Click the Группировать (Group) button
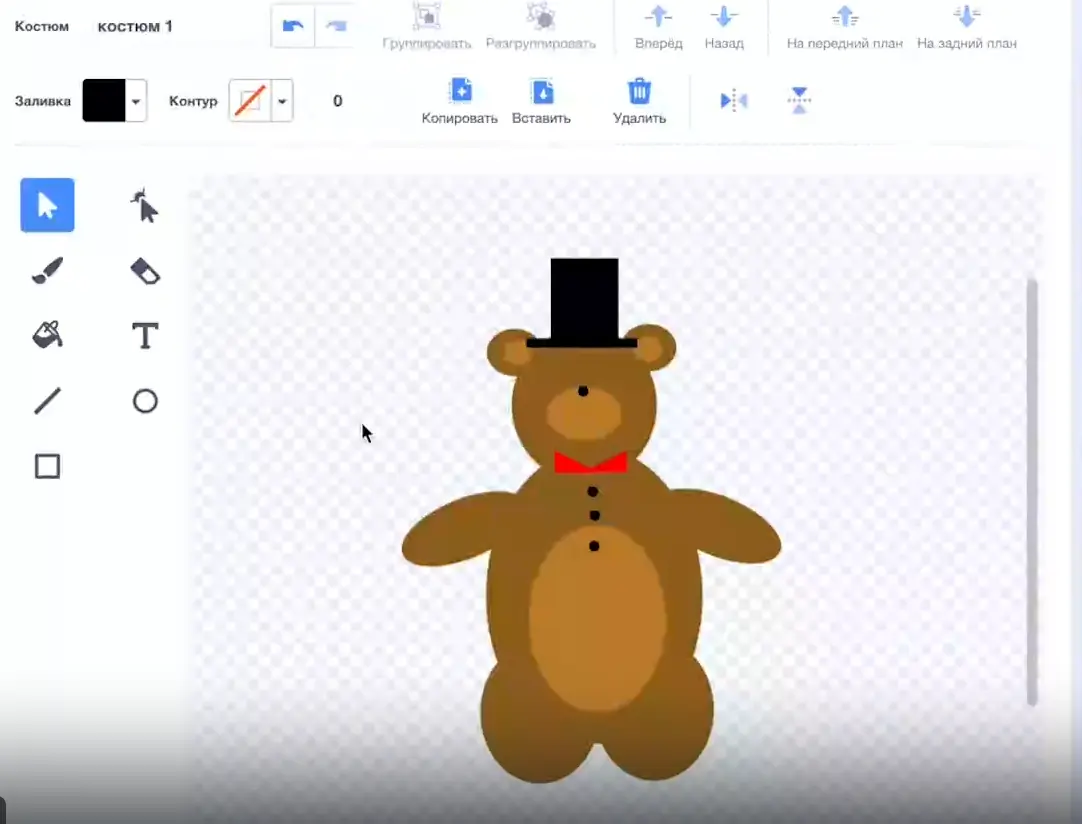This screenshot has width=1082, height=824. tap(426, 26)
